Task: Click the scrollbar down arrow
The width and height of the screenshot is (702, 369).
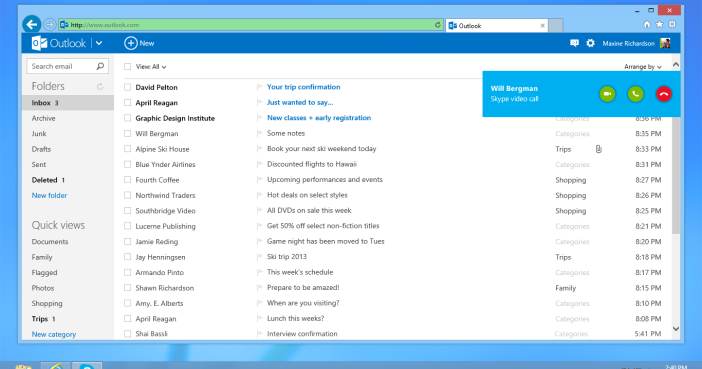Action: pyautogui.click(x=676, y=329)
